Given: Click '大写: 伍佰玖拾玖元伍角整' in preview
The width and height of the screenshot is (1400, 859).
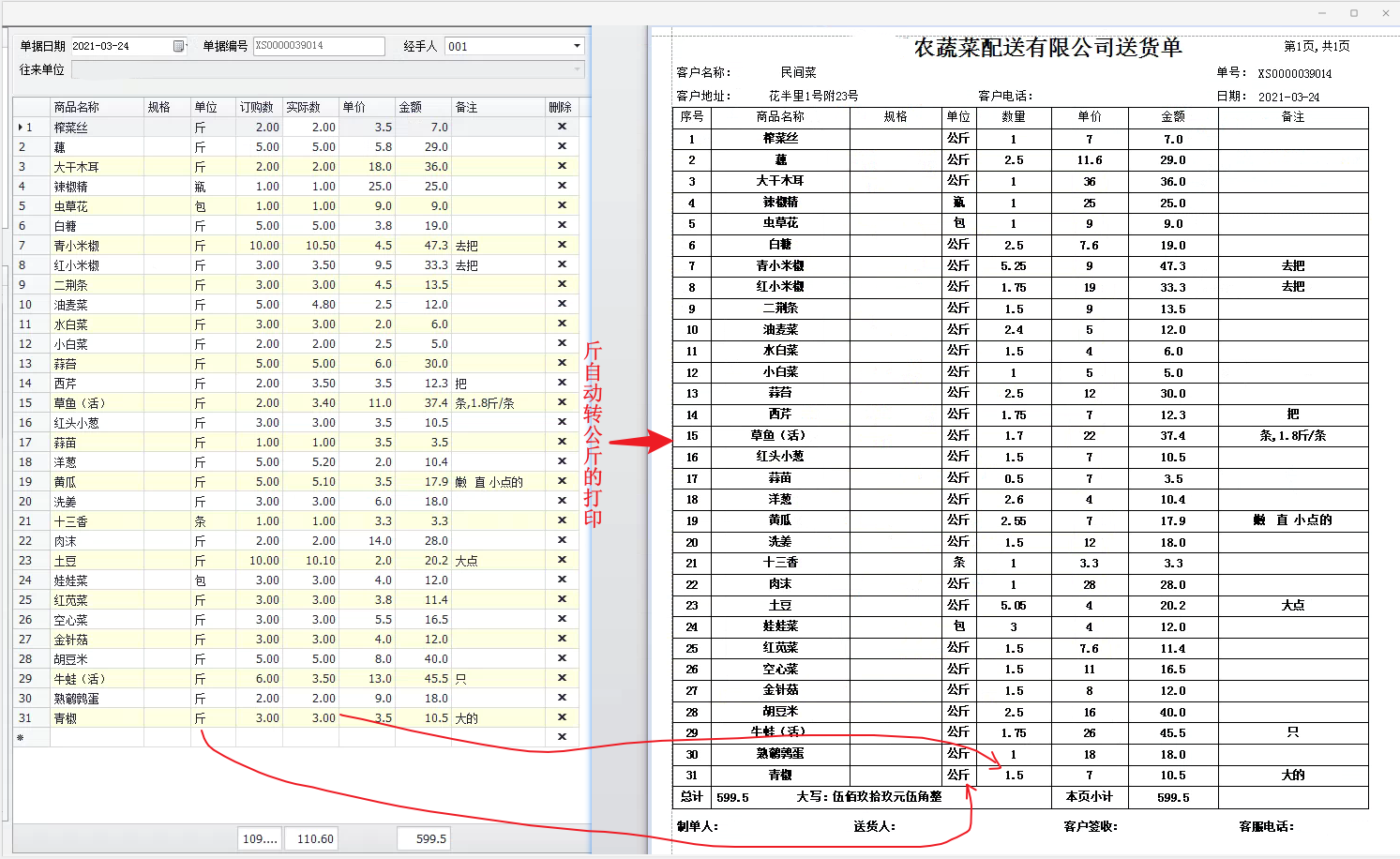Looking at the screenshot, I should [869, 796].
